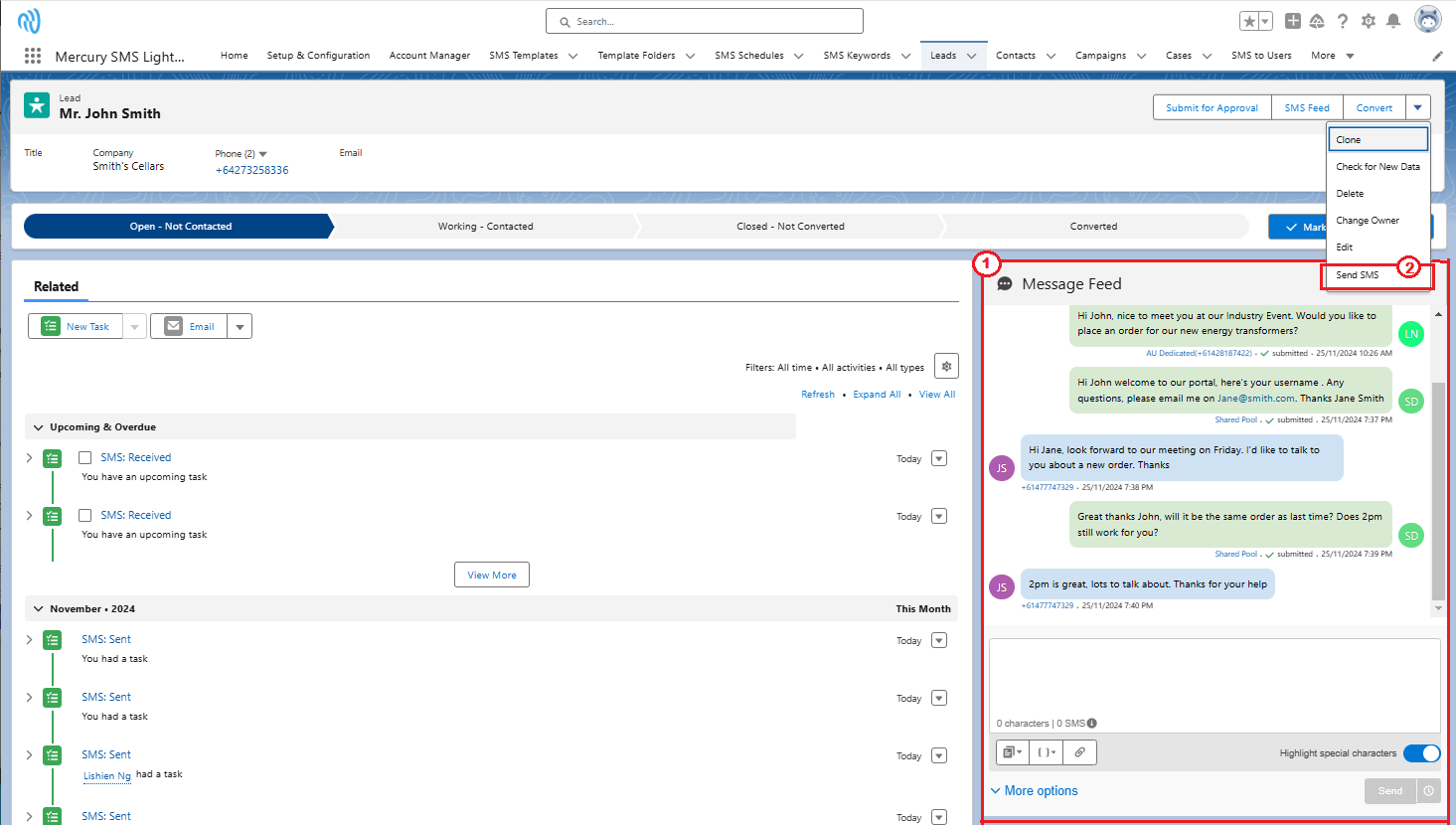Open Trailhead guidance icon
Image resolution: width=1456 pixels, height=825 pixels.
tap(1317, 21)
